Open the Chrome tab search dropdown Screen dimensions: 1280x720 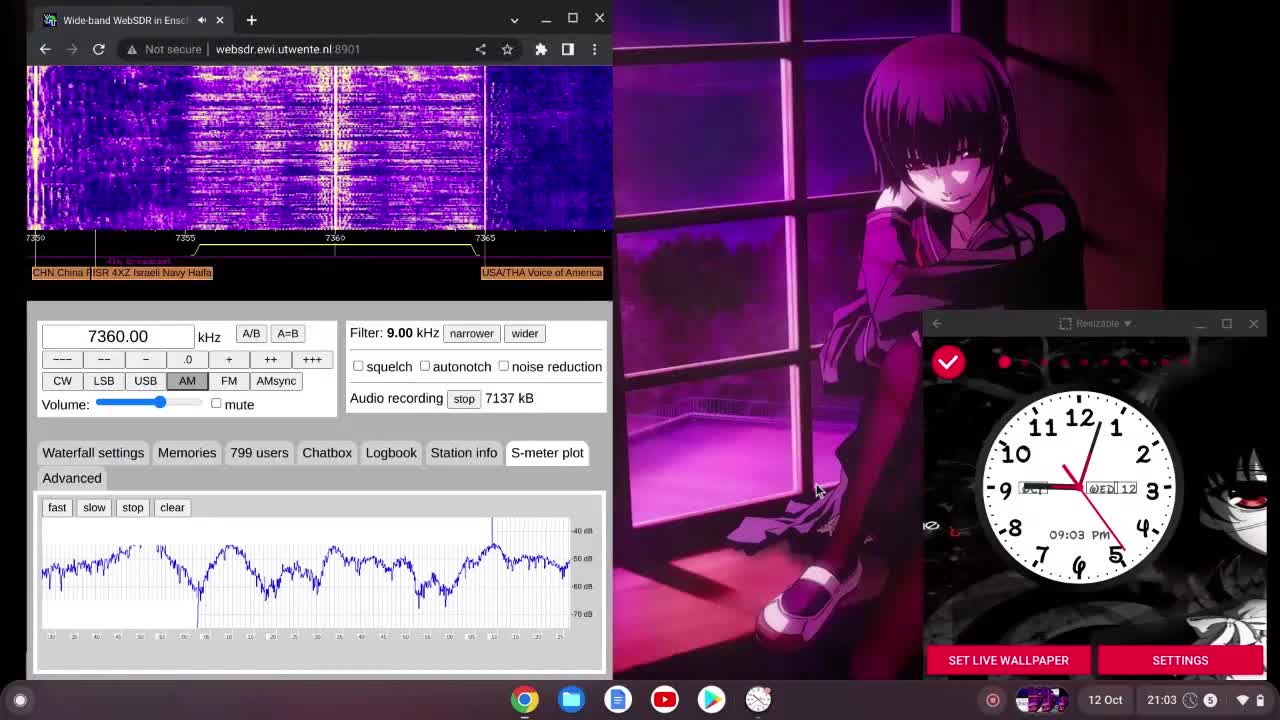pos(514,20)
